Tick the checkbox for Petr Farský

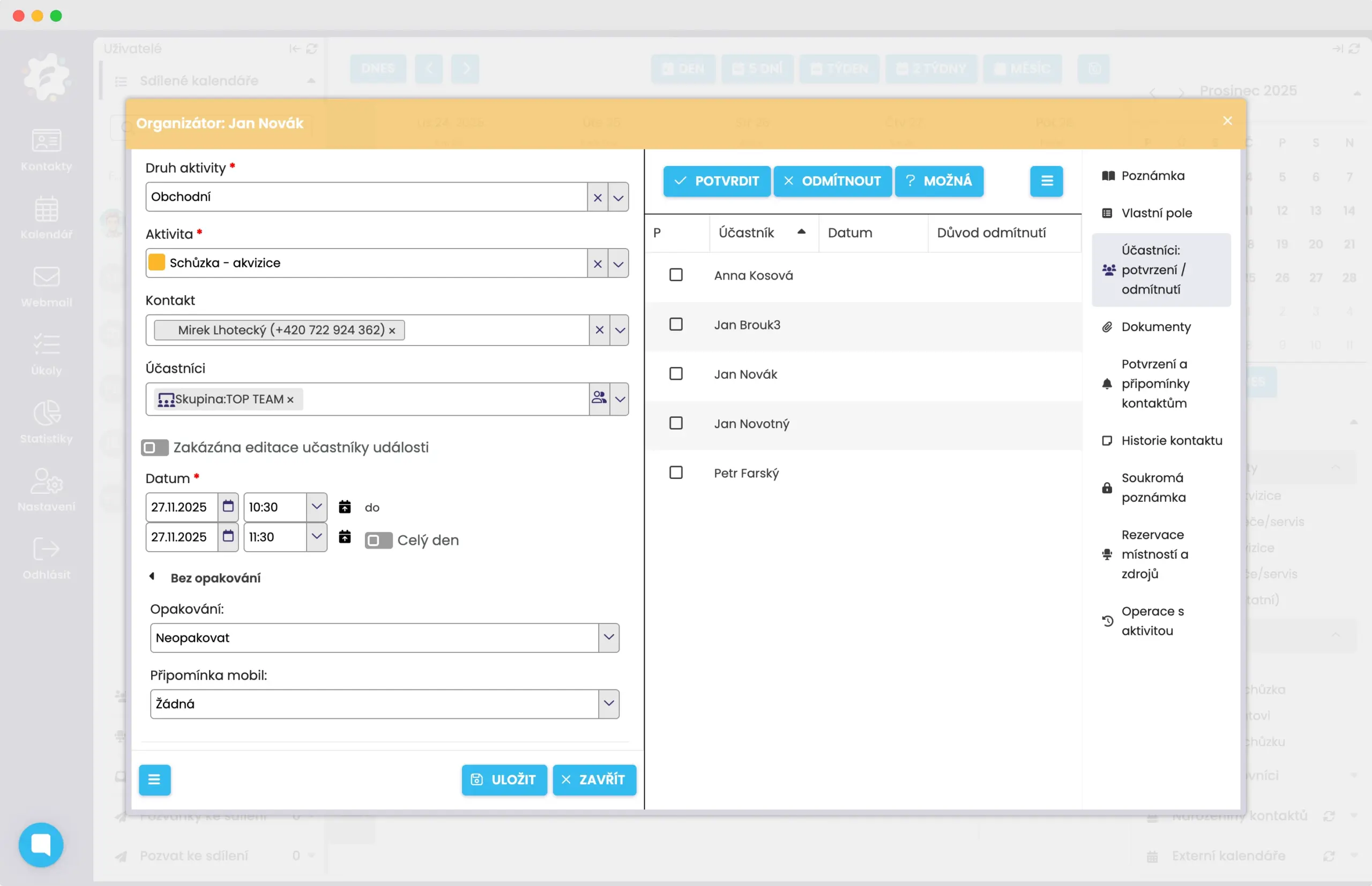[x=676, y=472]
